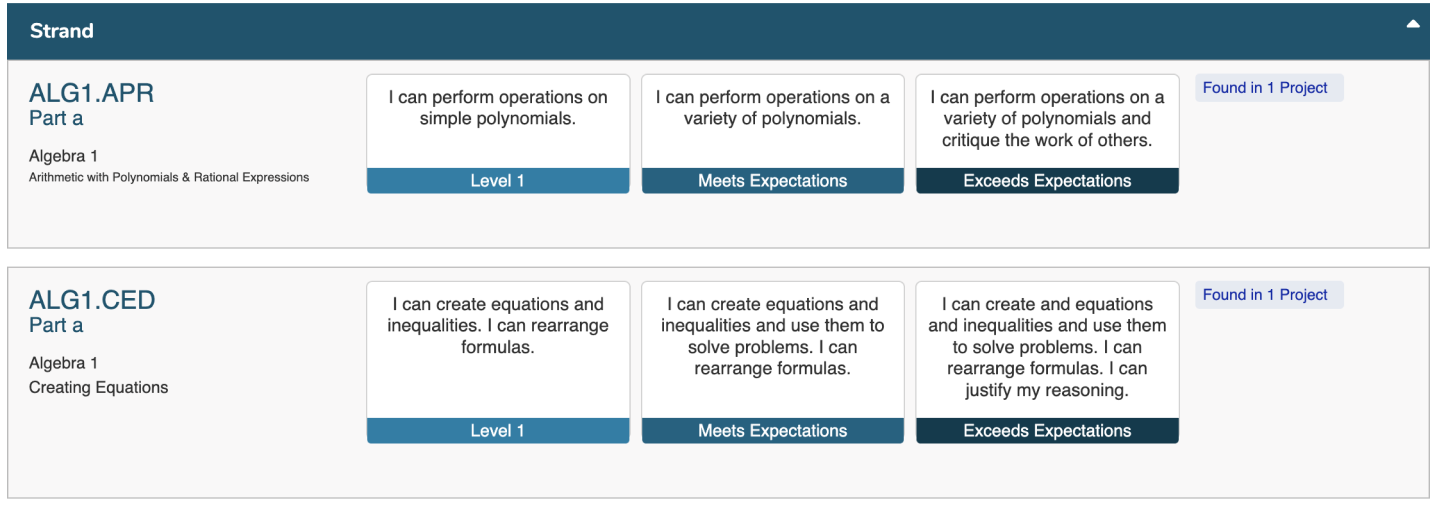Click Level 1 bar in ALG1.APR row
This screenshot has height=505, width=1437.
[498, 181]
